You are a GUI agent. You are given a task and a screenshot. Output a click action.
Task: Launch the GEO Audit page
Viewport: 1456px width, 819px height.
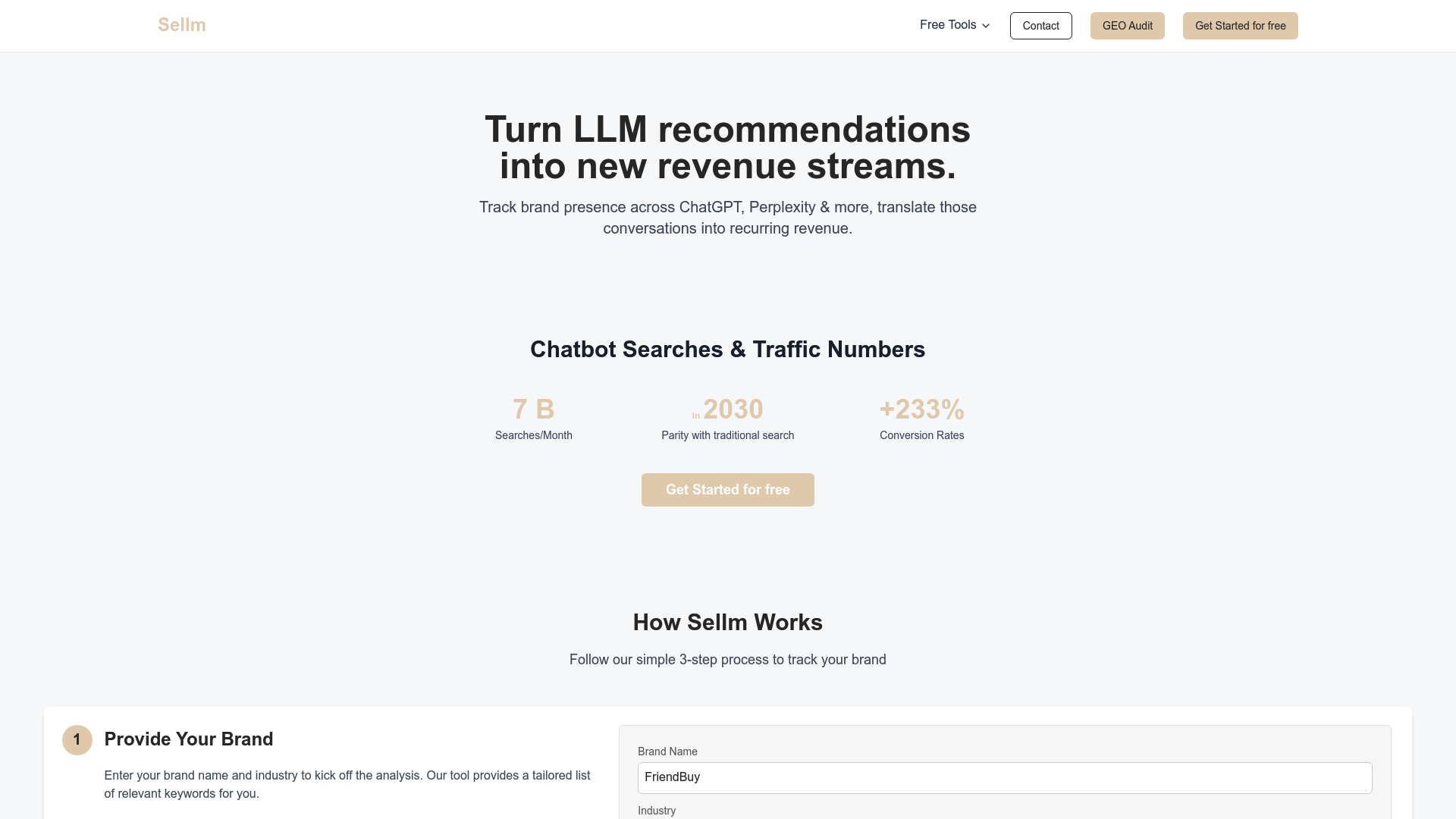pyautogui.click(x=1127, y=26)
